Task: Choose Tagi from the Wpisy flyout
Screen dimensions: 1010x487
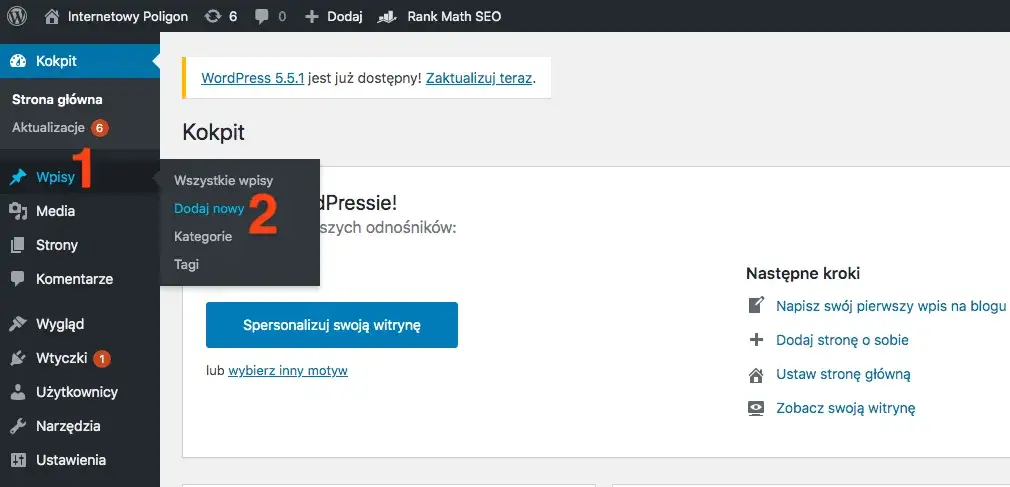Action: click(187, 265)
